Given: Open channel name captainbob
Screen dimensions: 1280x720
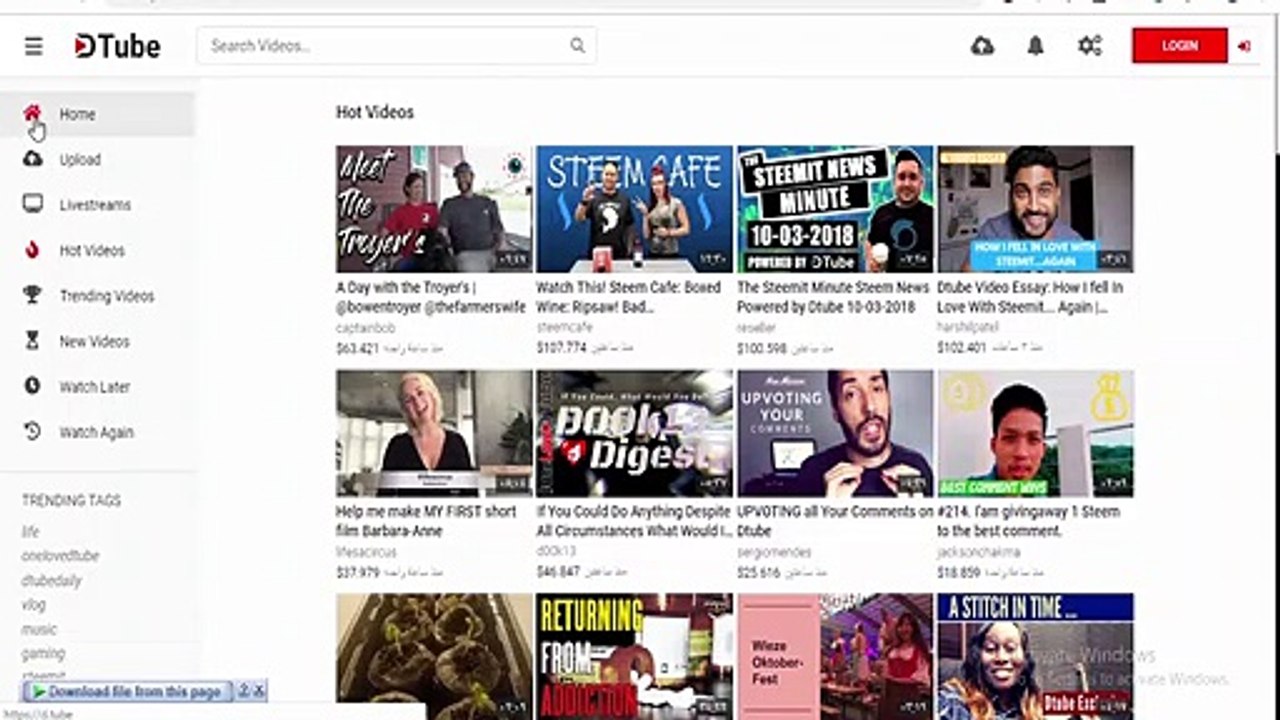Looking at the screenshot, I should 366,328.
